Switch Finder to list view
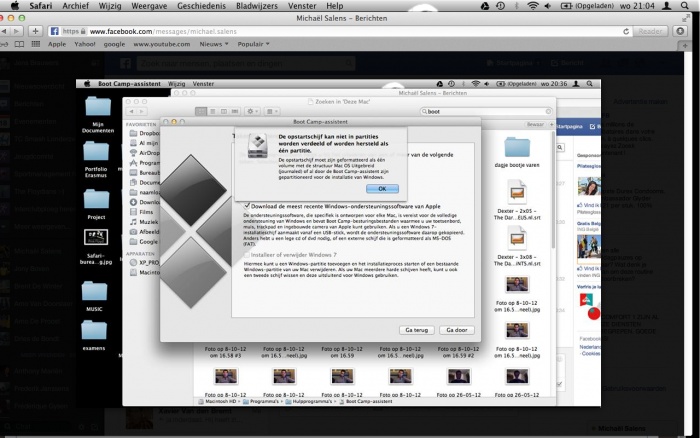The width and height of the screenshot is (700, 438). pos(212,111)
